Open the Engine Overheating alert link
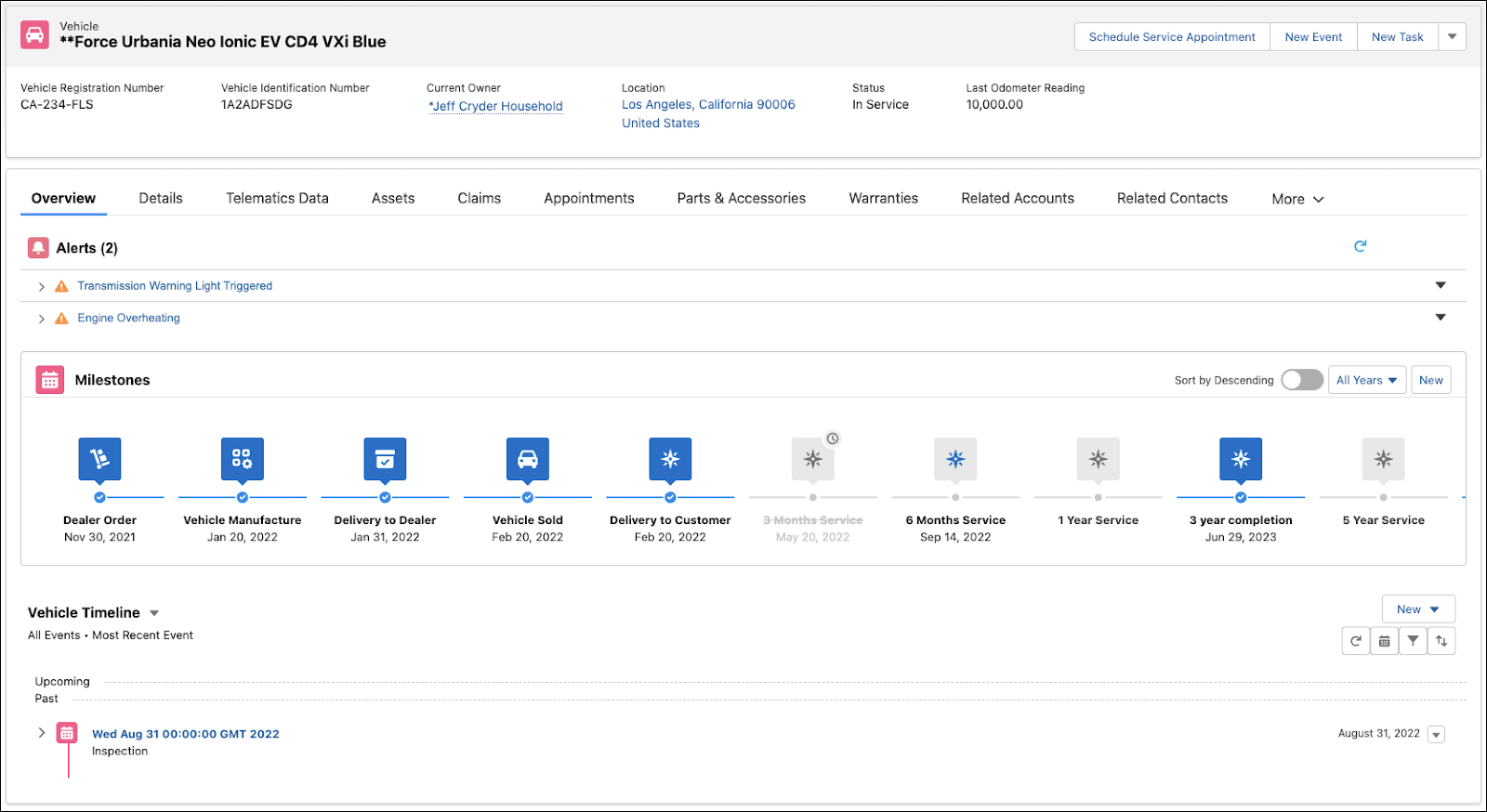 (x=128, y=318)
